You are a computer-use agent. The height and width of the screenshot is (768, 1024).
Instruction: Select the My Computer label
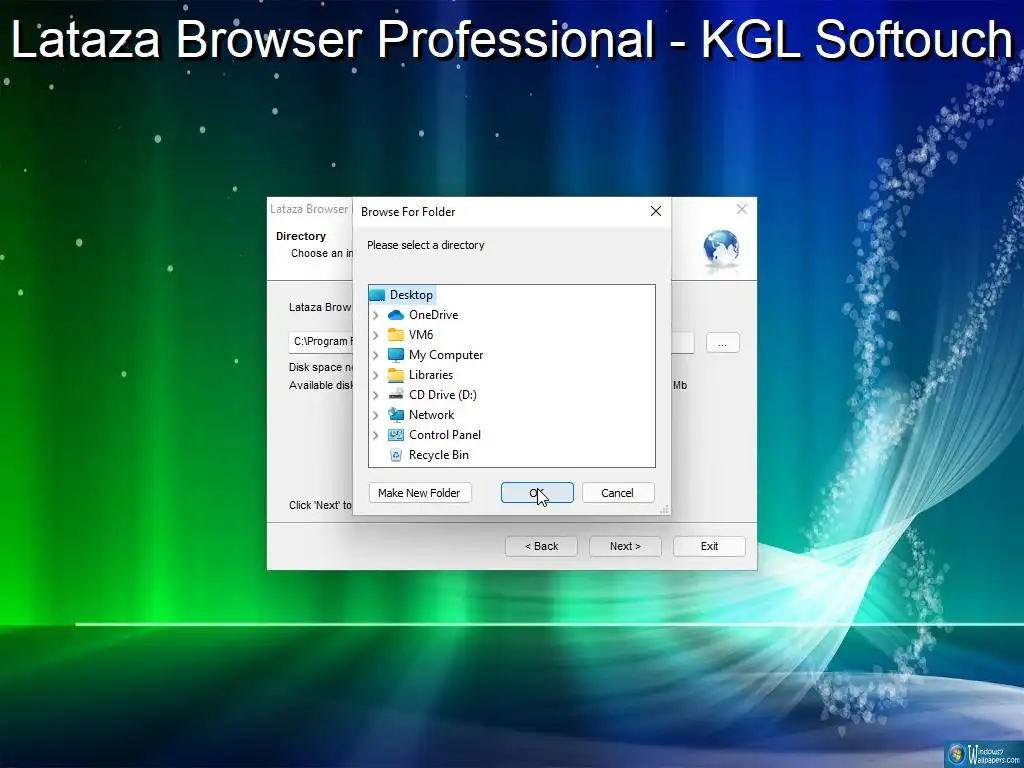pyautogui.click(x=446, y=355)
